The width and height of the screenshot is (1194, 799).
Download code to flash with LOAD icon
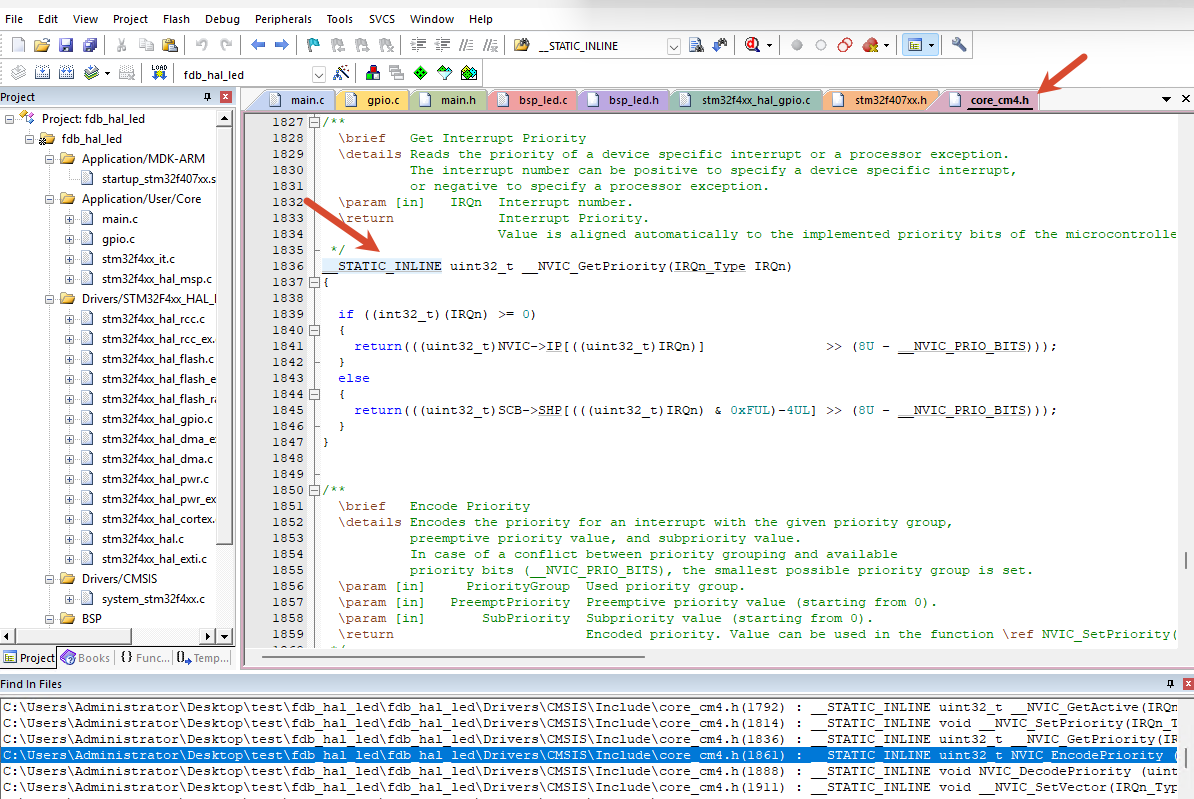point(159,73)
